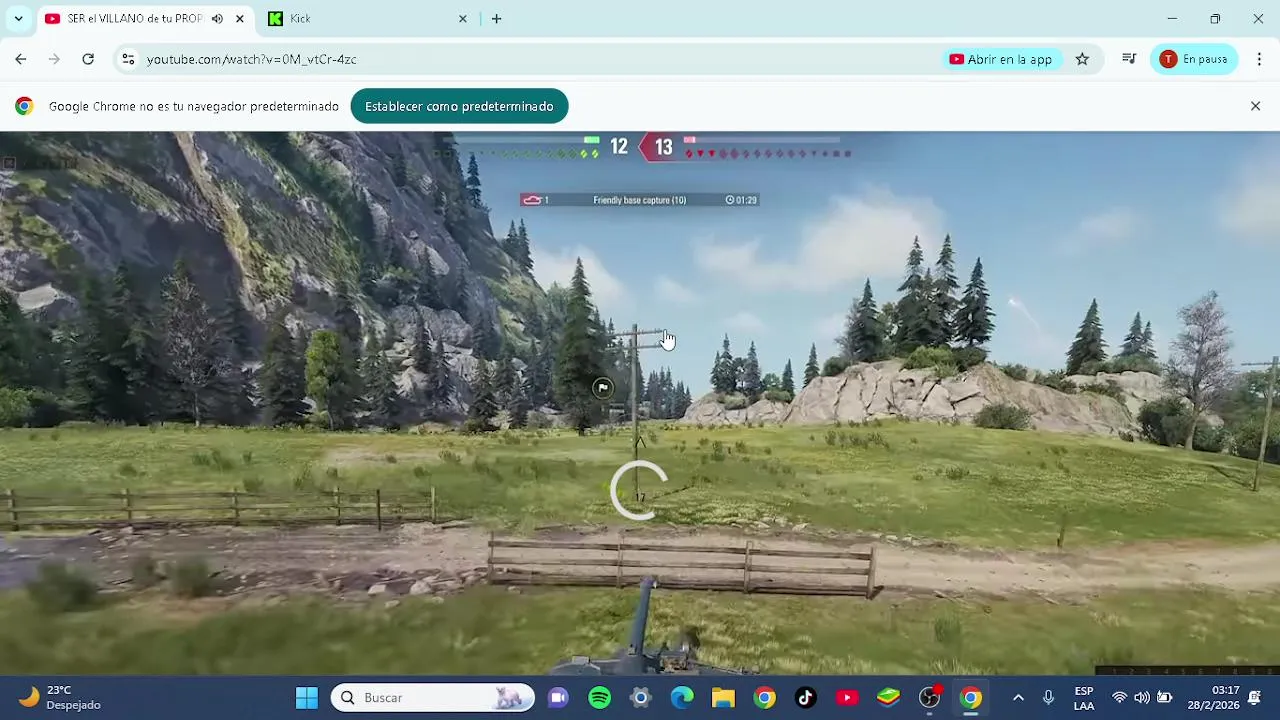Viewport: 1280px width, 720px height.
Task: Open the Settings gear taskbar app
Action: tap(641, 697)
